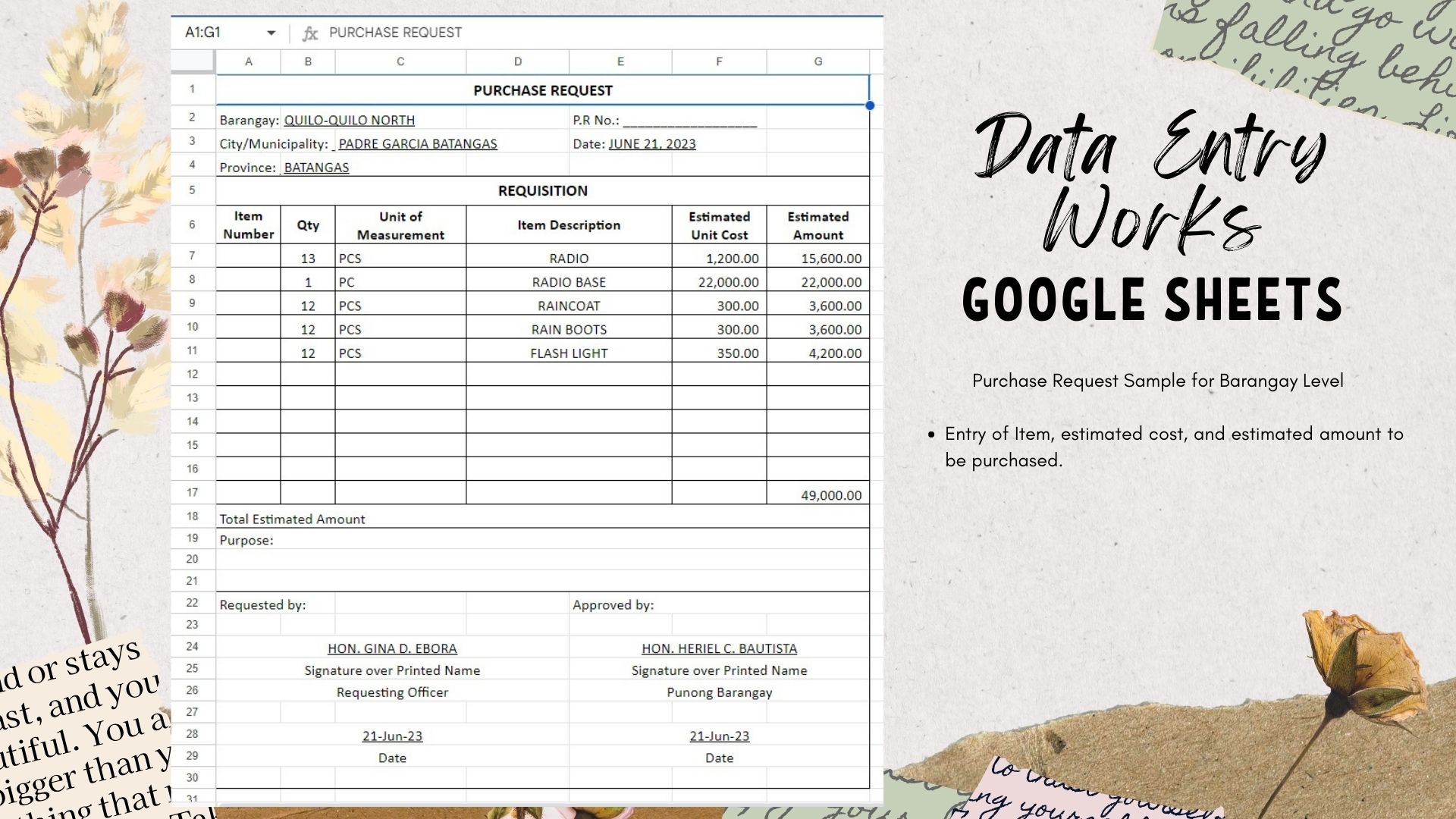Select column A header
This screenshot has height=819, width=1456.
pyautogui.click(x=248, y=61)
